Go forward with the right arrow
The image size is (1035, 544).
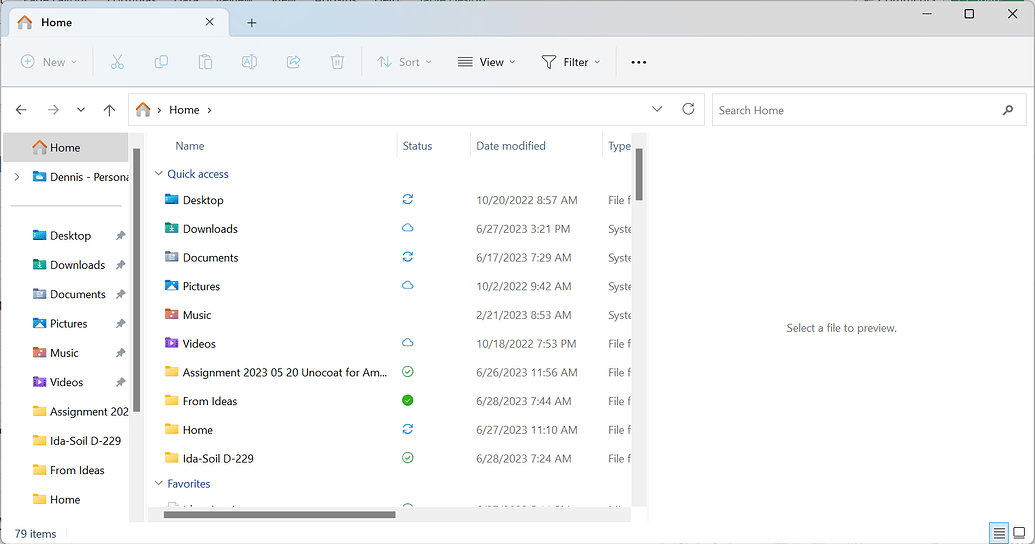pyautogui.click(x=53, y=110)
